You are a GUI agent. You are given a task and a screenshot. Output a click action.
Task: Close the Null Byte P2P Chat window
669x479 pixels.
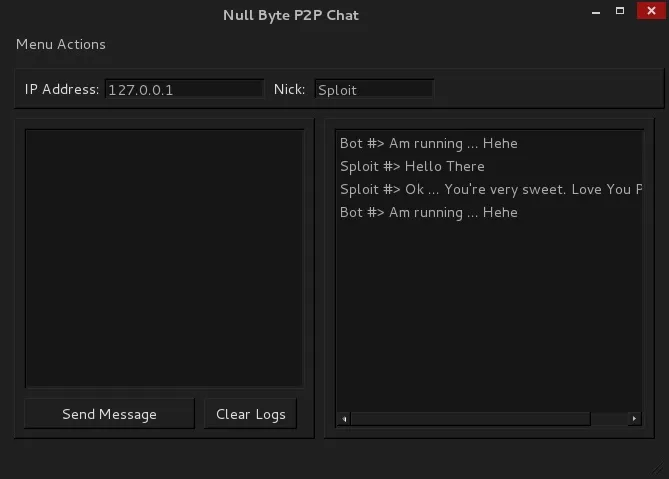pos(651,11)
